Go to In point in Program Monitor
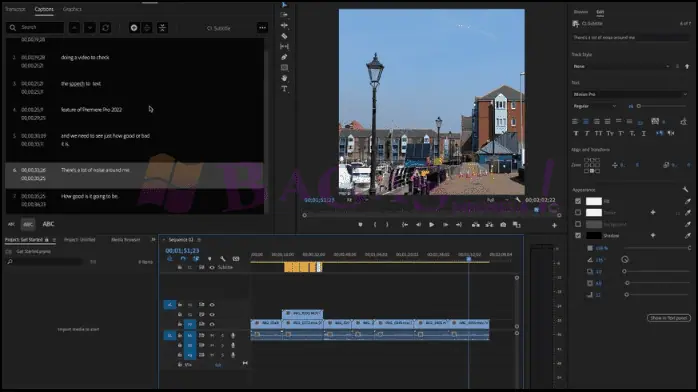The width and height of the screenshot is (698, 392). [x=405, y=225]
